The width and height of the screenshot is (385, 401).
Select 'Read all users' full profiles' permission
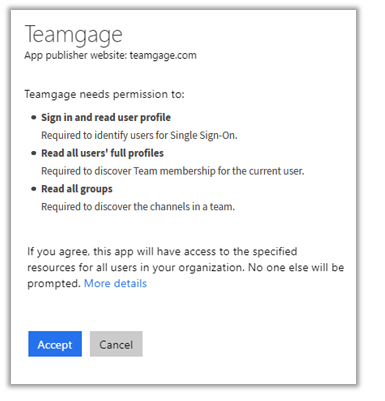(x=102, y=153)
